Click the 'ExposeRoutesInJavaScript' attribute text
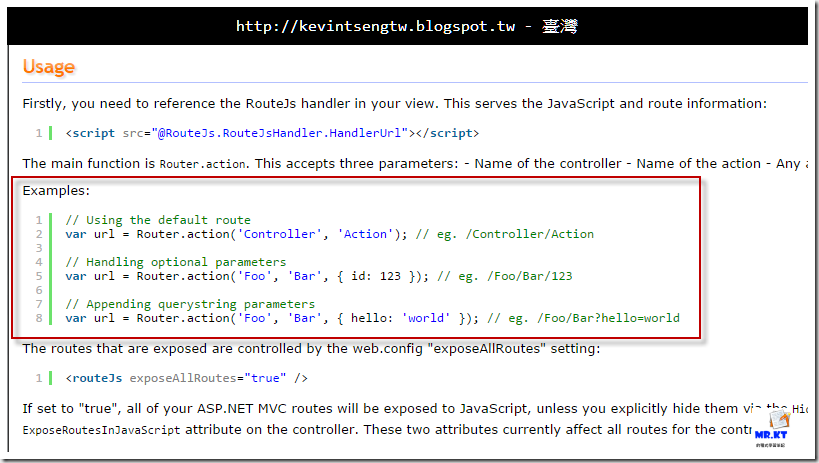Image resolution: width=819 pixels, height=463 pixels. 101,430
